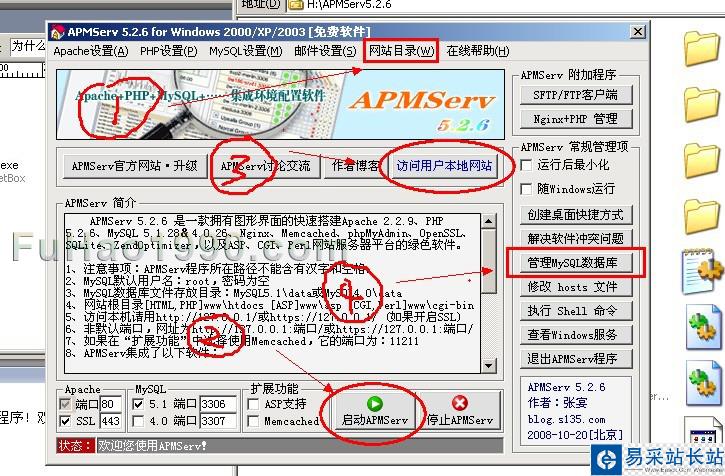Click the intro text scrollbar down arrow

(488, 366)
